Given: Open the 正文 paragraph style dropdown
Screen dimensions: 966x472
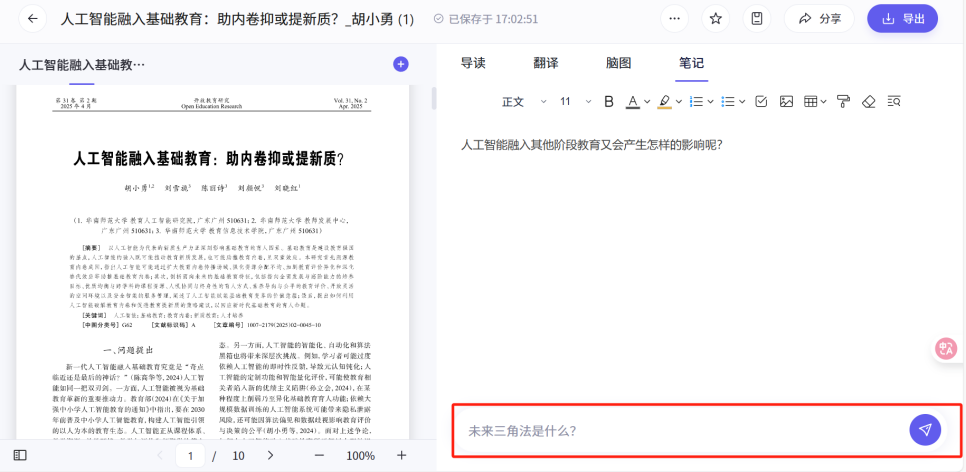Looking at the screenshot, I should pyautogui.click(x=524, y=102).
